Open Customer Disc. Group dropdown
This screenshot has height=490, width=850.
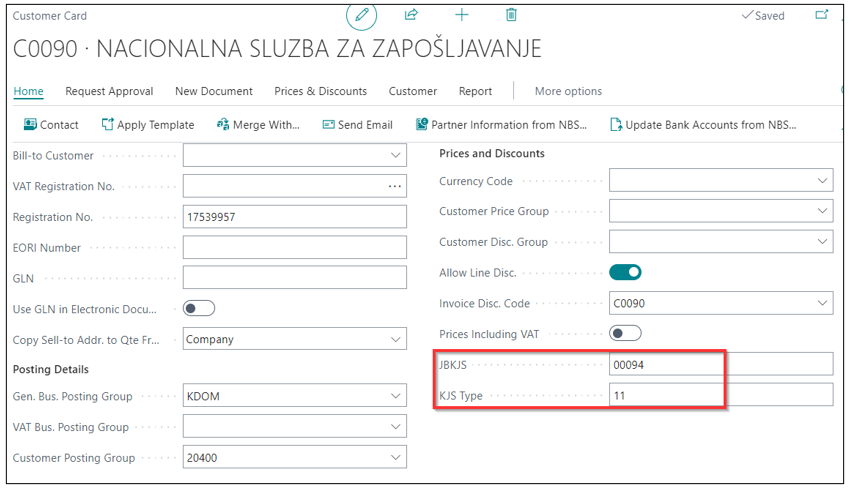(x=822, y=242)
